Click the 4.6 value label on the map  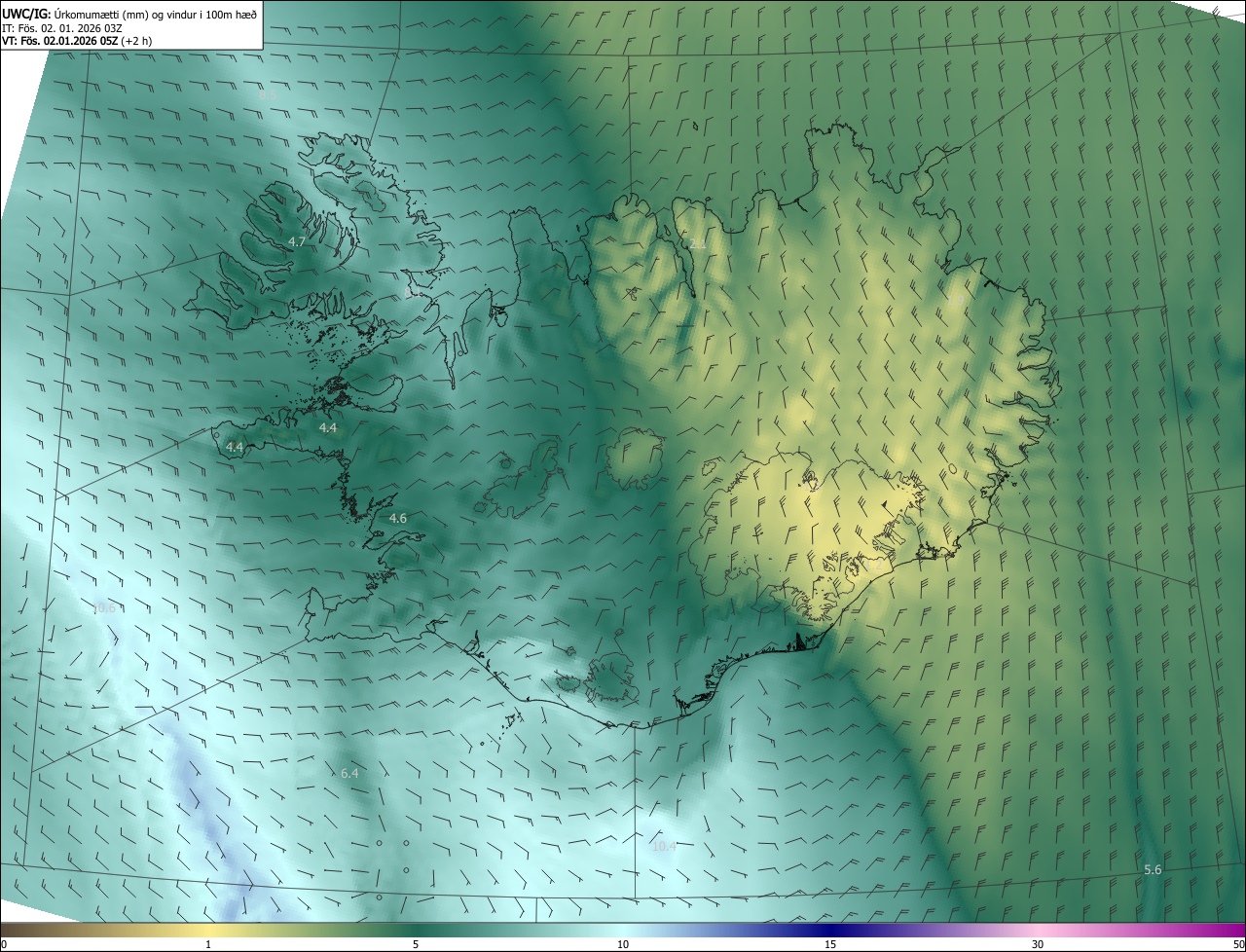pyautogui.click(x=397, y=519)
